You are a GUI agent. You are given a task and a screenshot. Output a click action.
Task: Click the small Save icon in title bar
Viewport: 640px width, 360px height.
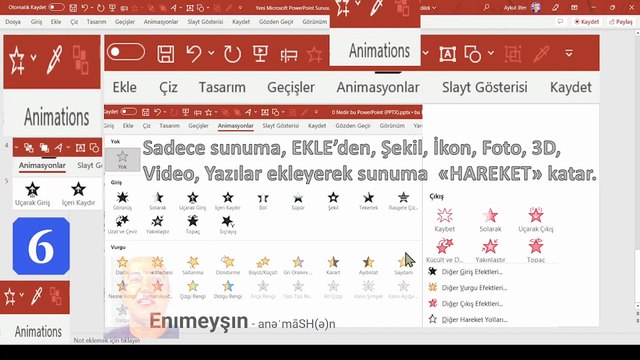pos(73,8)
